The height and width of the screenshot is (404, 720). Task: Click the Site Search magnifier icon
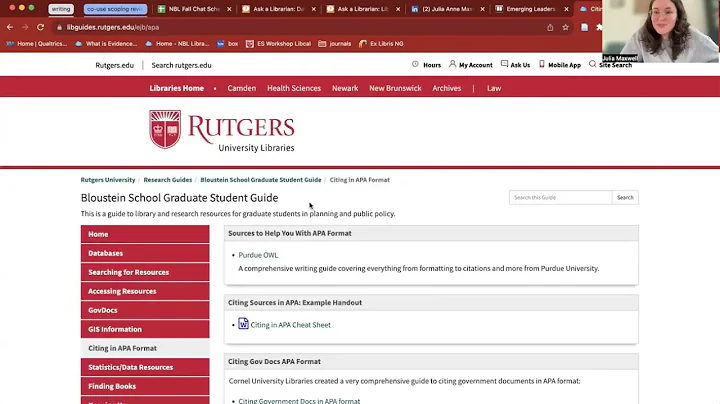click(592, 64)
